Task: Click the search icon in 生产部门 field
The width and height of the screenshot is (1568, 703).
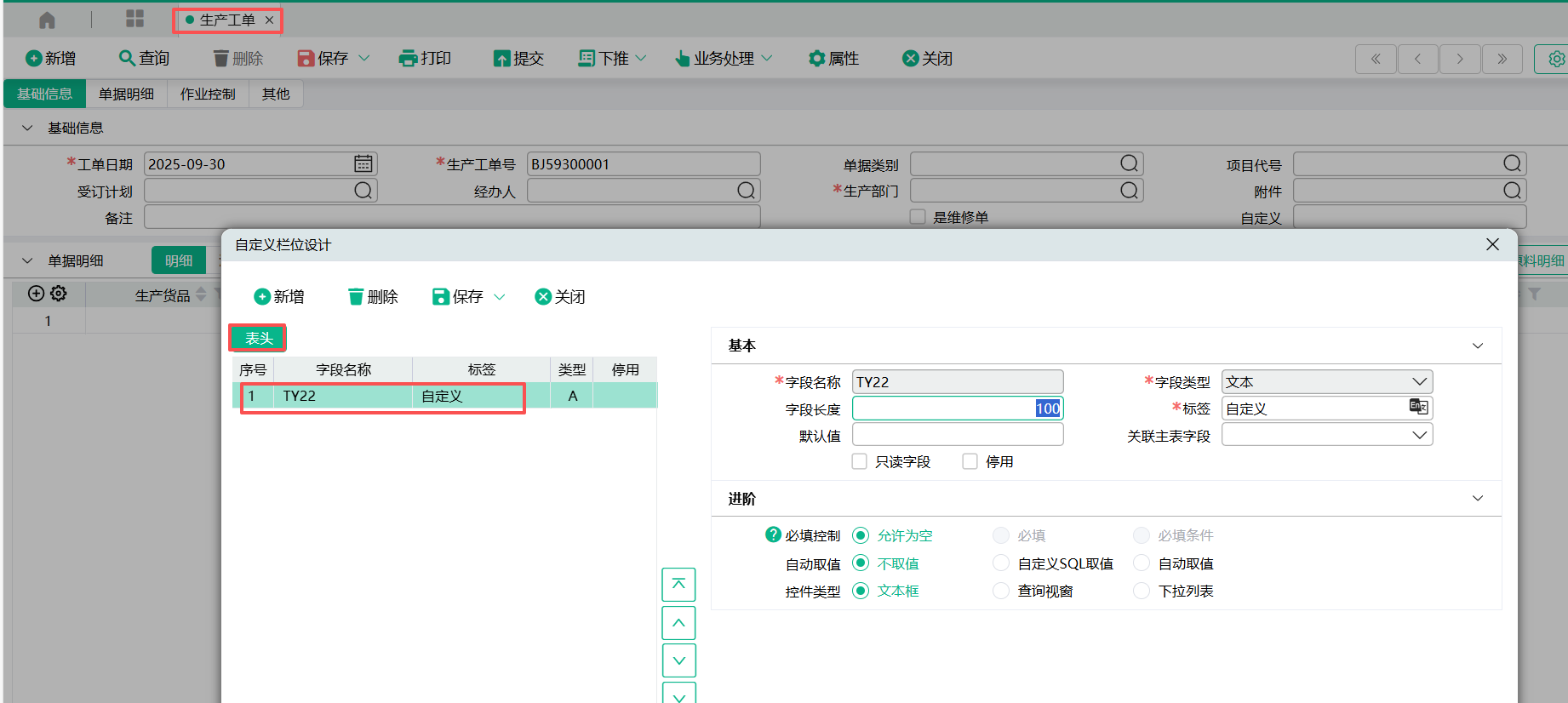Action: [x=1129, y=191]
